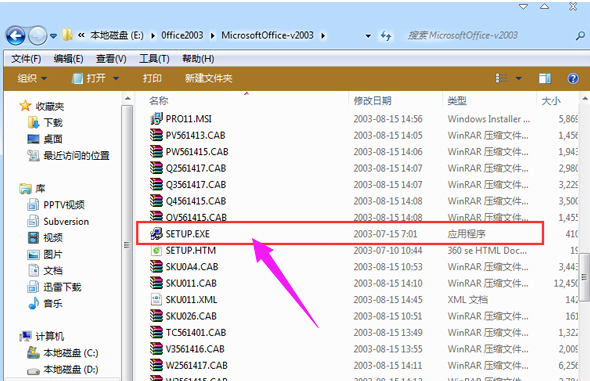Select the TC561401.CAB archive icon
This screenshot has width=590, height=381.
[x=156, y=332]
